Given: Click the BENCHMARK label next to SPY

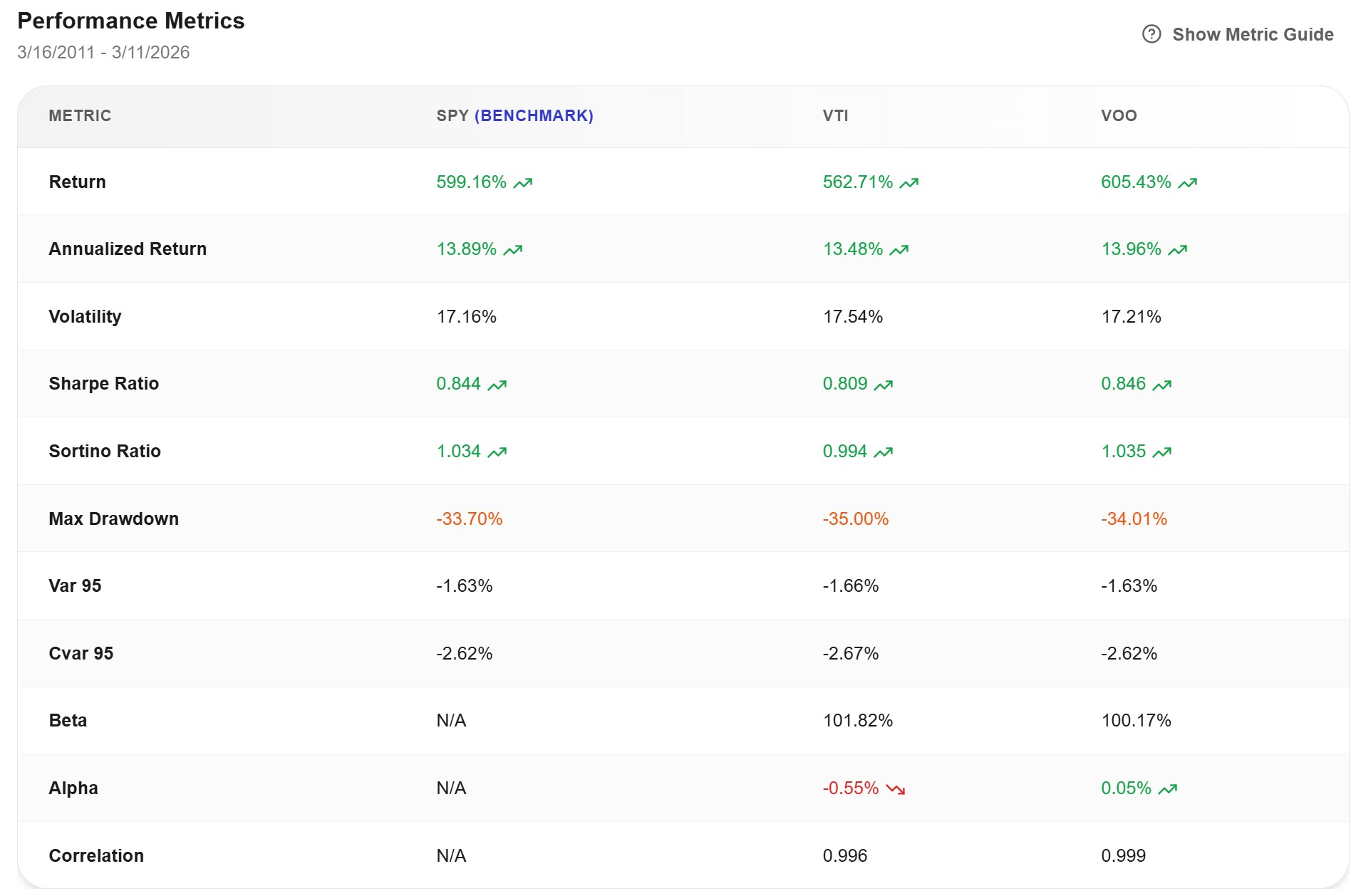Looking at the screenshot, I should tap(535, 115).
